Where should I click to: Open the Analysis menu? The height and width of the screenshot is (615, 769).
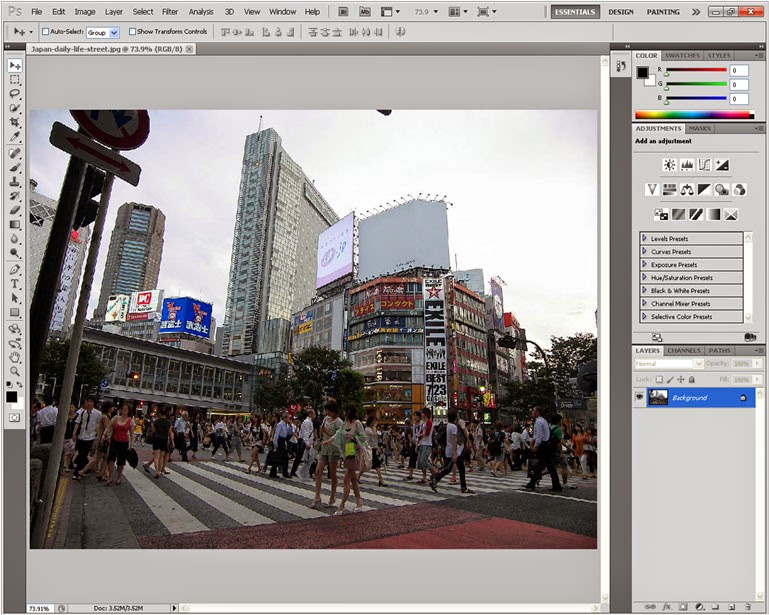coord(201,12)
